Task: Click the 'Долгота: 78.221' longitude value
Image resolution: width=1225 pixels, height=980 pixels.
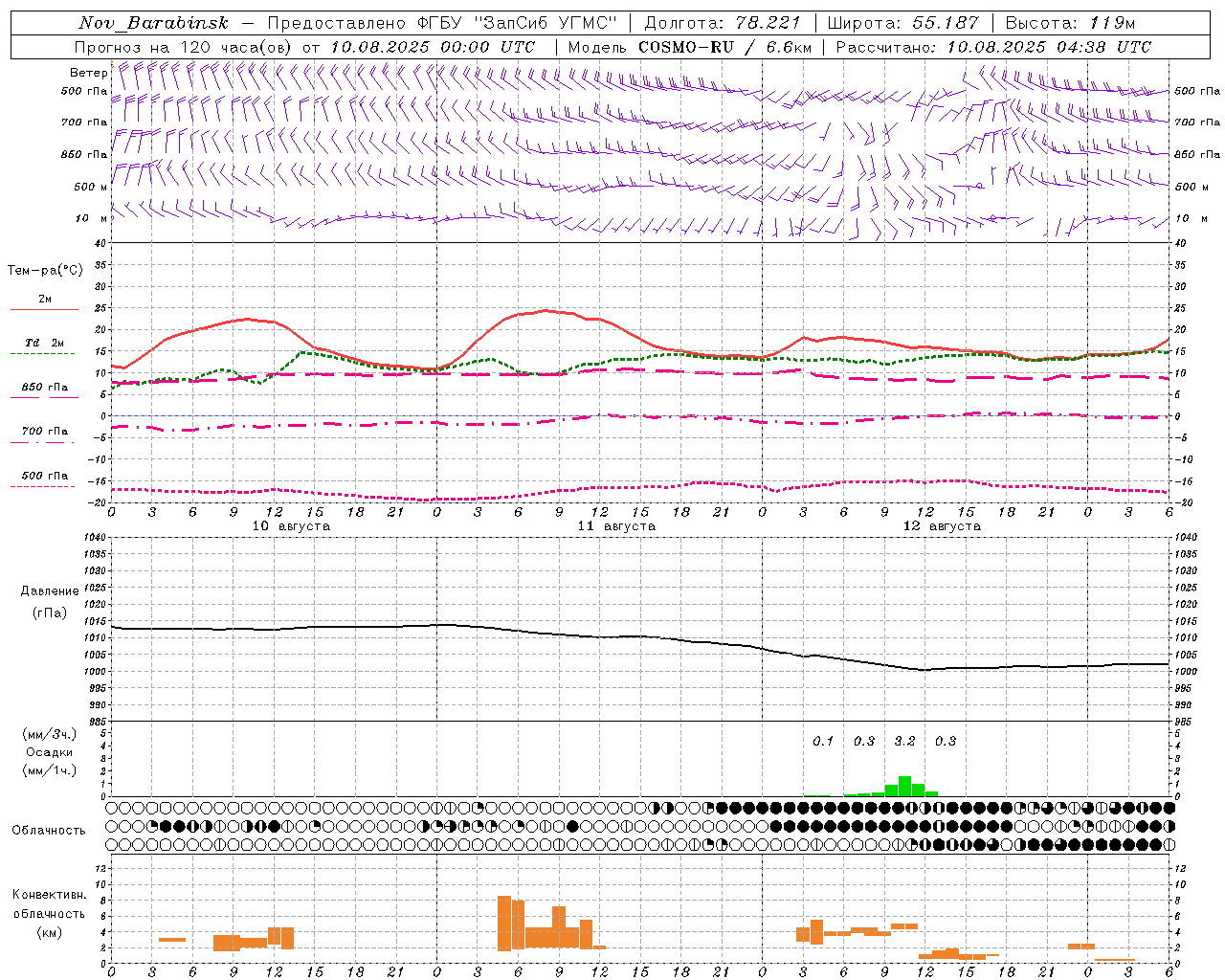Action: (x=723, y=23)
